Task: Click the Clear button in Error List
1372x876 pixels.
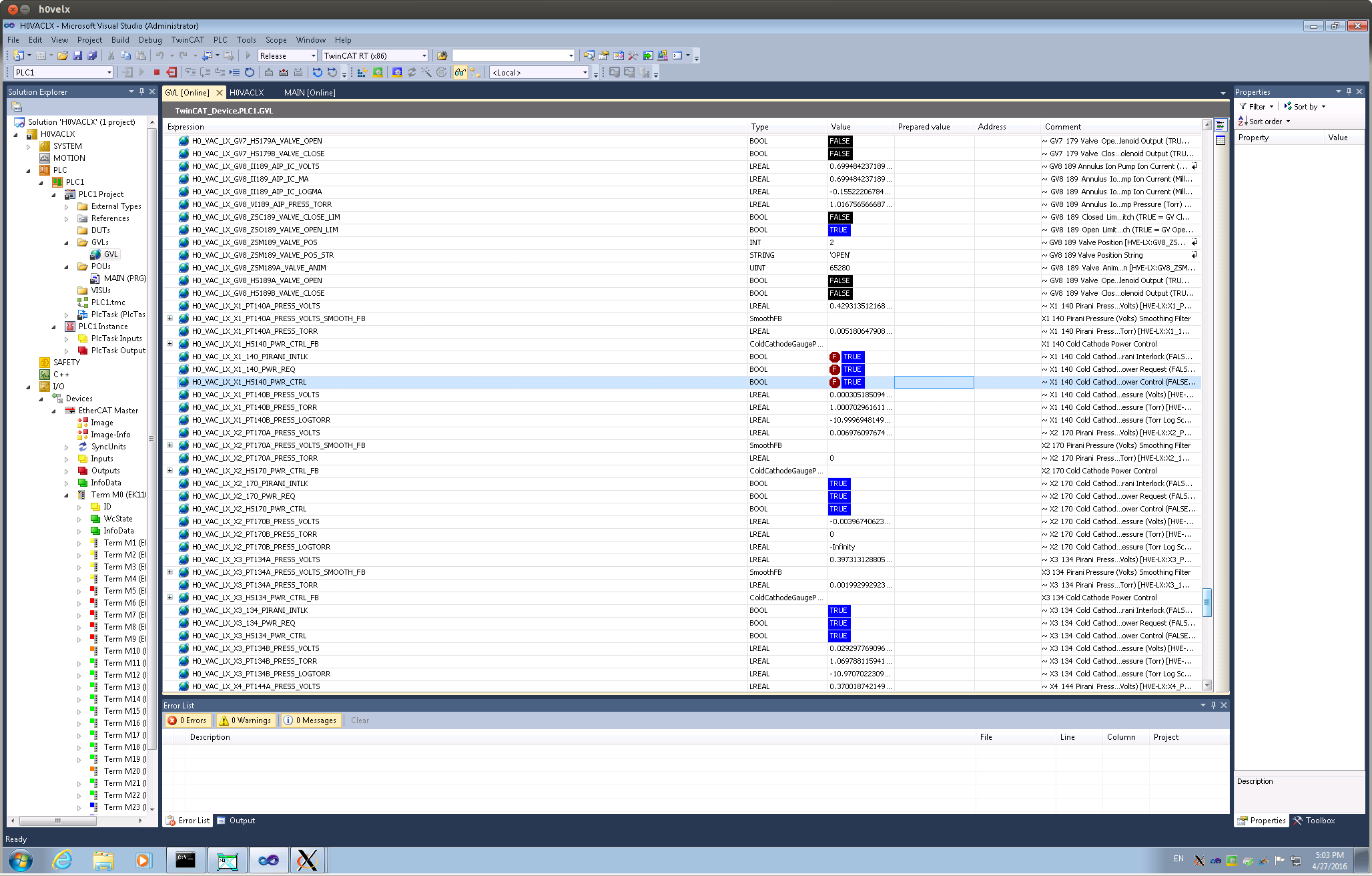Action: coord(360,720)
